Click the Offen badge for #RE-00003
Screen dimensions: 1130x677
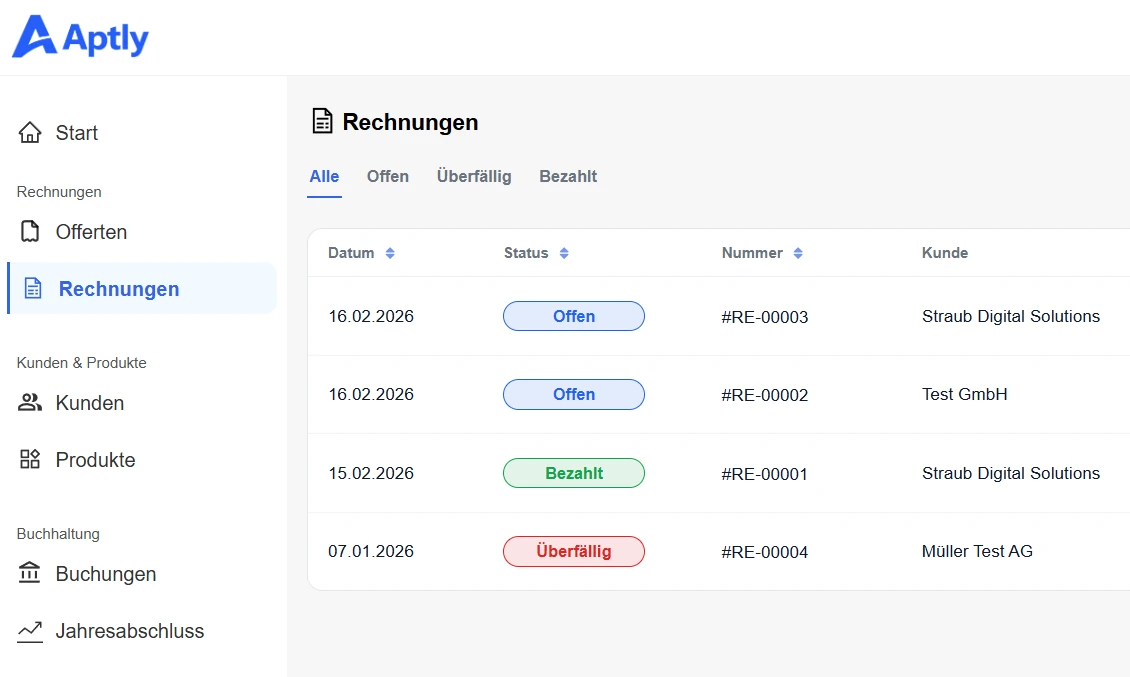point(574,316)
